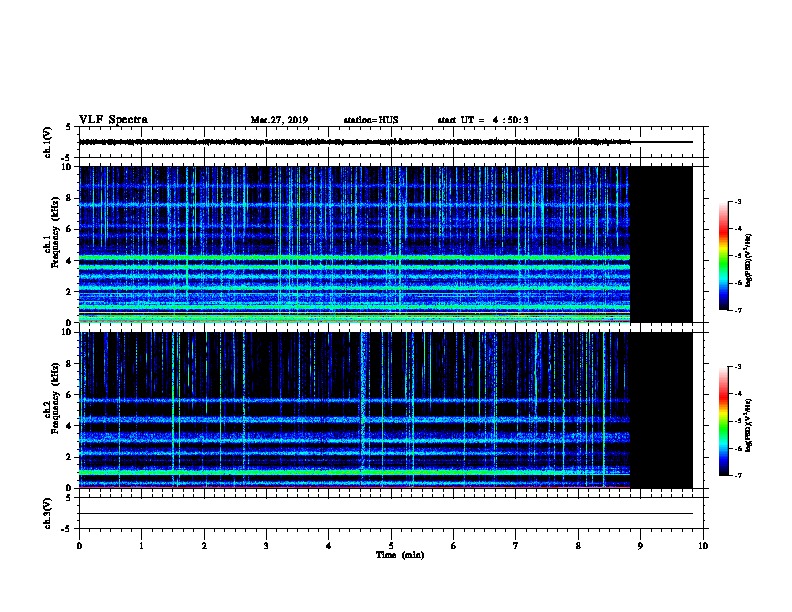Click the "-3" label on ch.1 colorbar
Viewport: 792px width, 612px height.
[x=738, y=201]
